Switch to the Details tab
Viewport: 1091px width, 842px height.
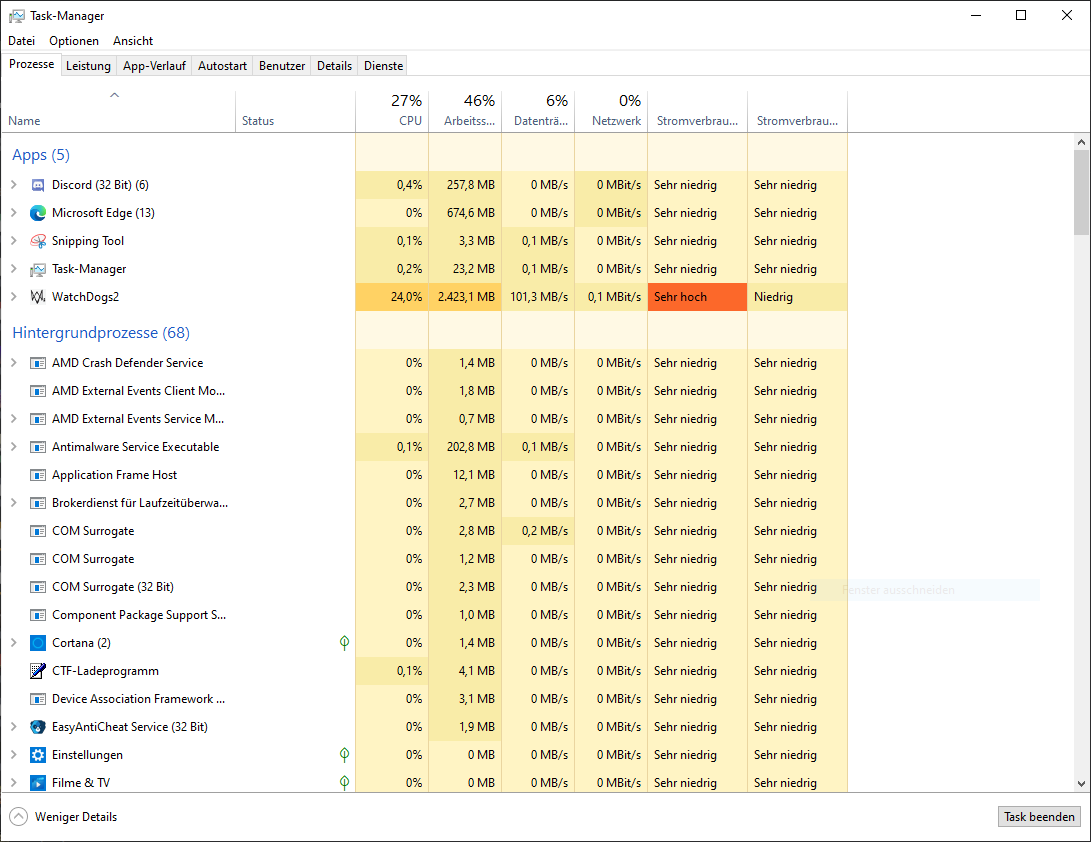tap(335, 66)
